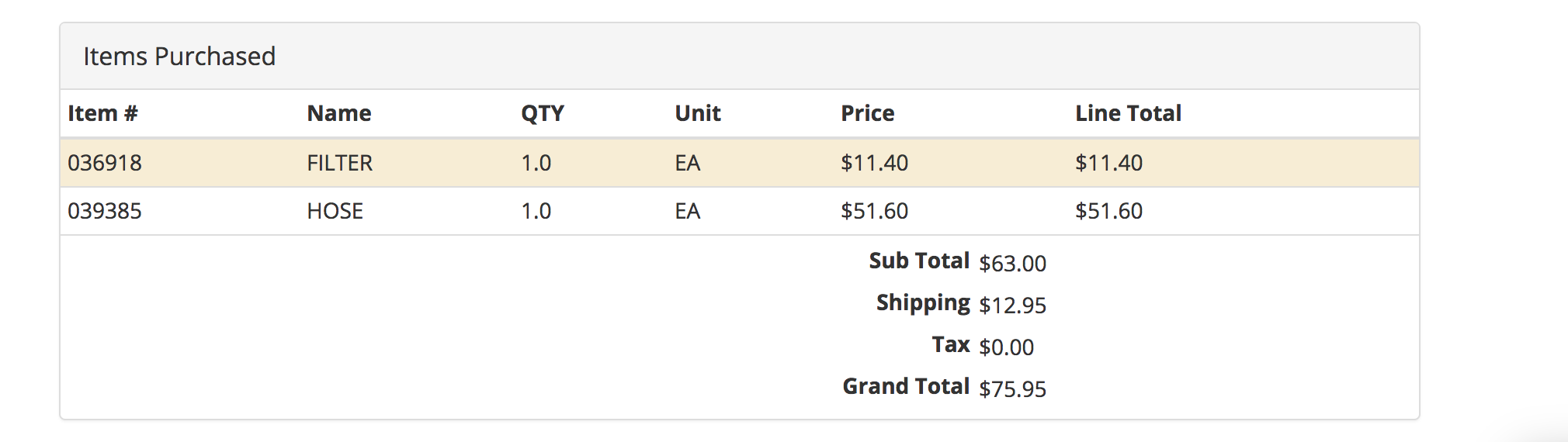Select item number 039385

click(105, 211)
